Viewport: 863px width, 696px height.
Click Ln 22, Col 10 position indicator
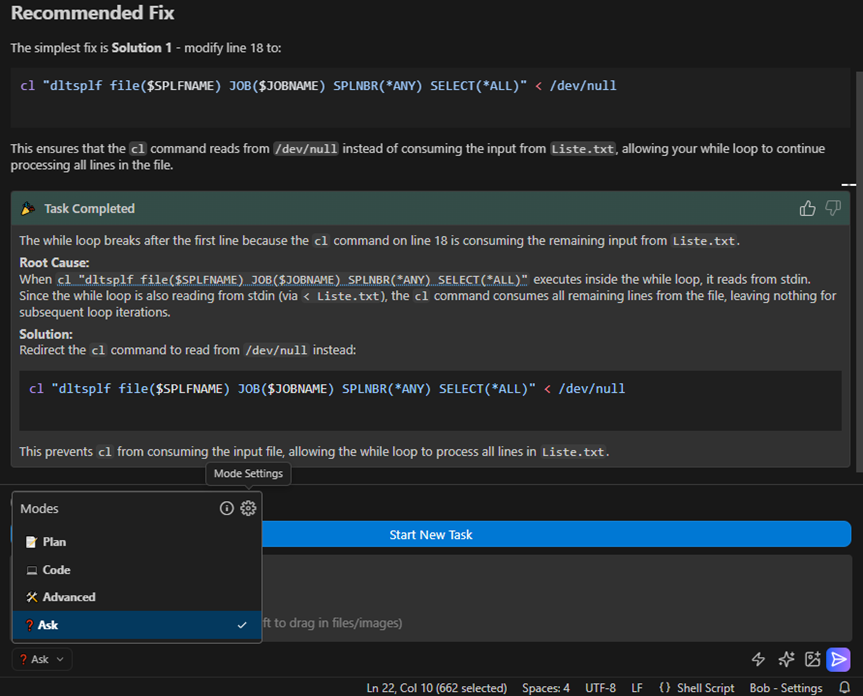click(438, 688)
